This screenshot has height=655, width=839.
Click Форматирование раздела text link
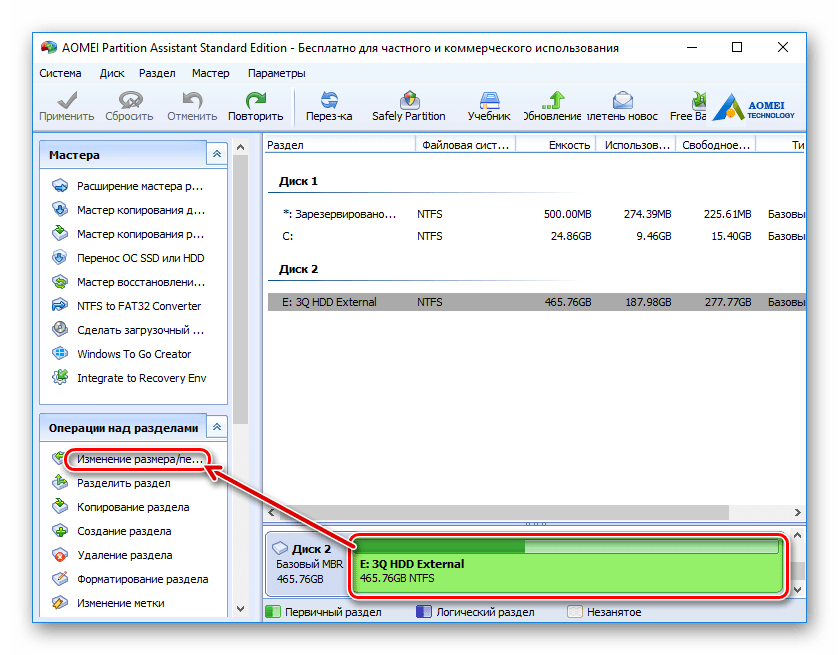coord(142,579)
